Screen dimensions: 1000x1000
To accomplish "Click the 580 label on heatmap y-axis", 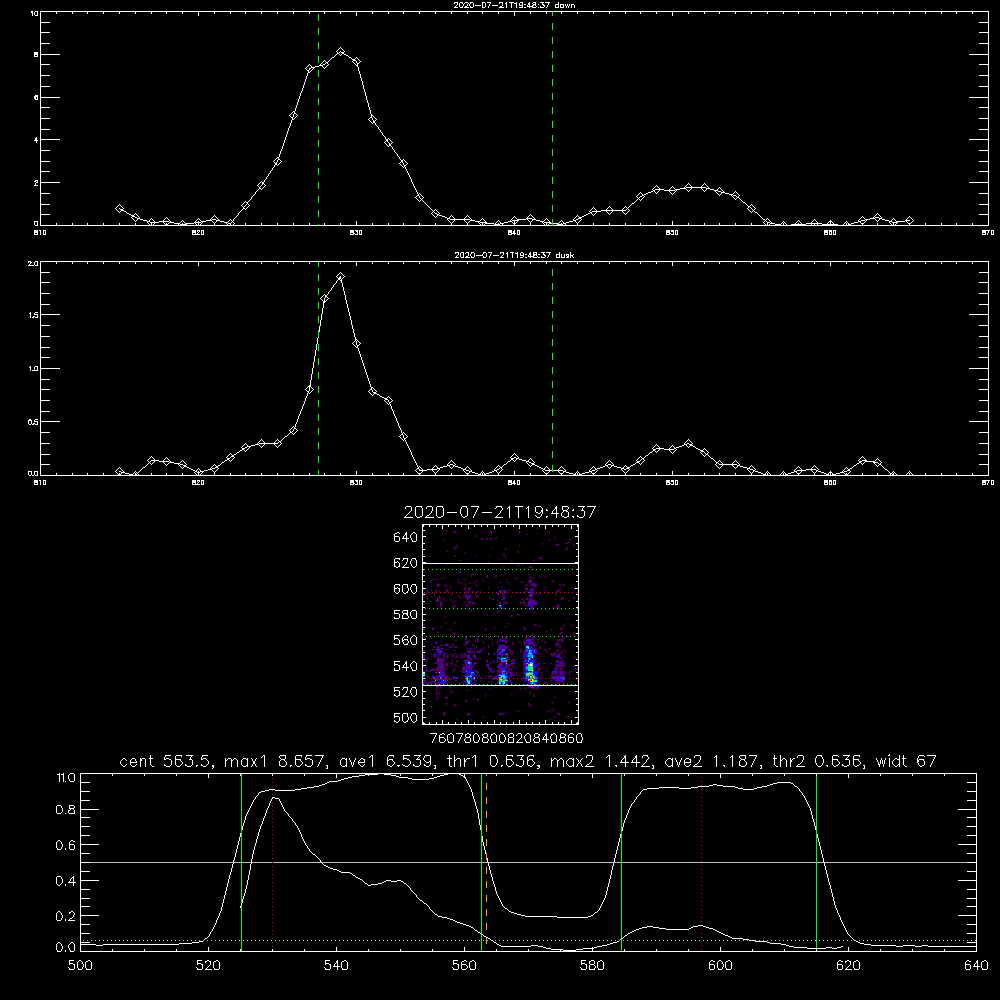I will point(406,615).
